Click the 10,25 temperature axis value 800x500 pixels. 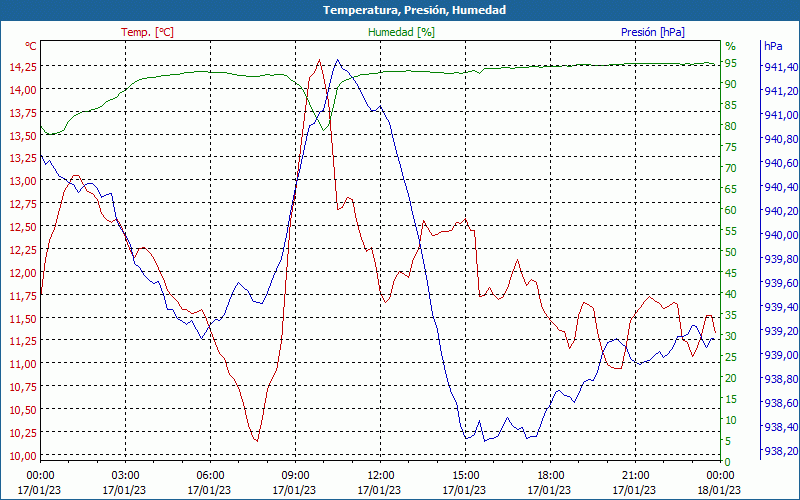23,433
